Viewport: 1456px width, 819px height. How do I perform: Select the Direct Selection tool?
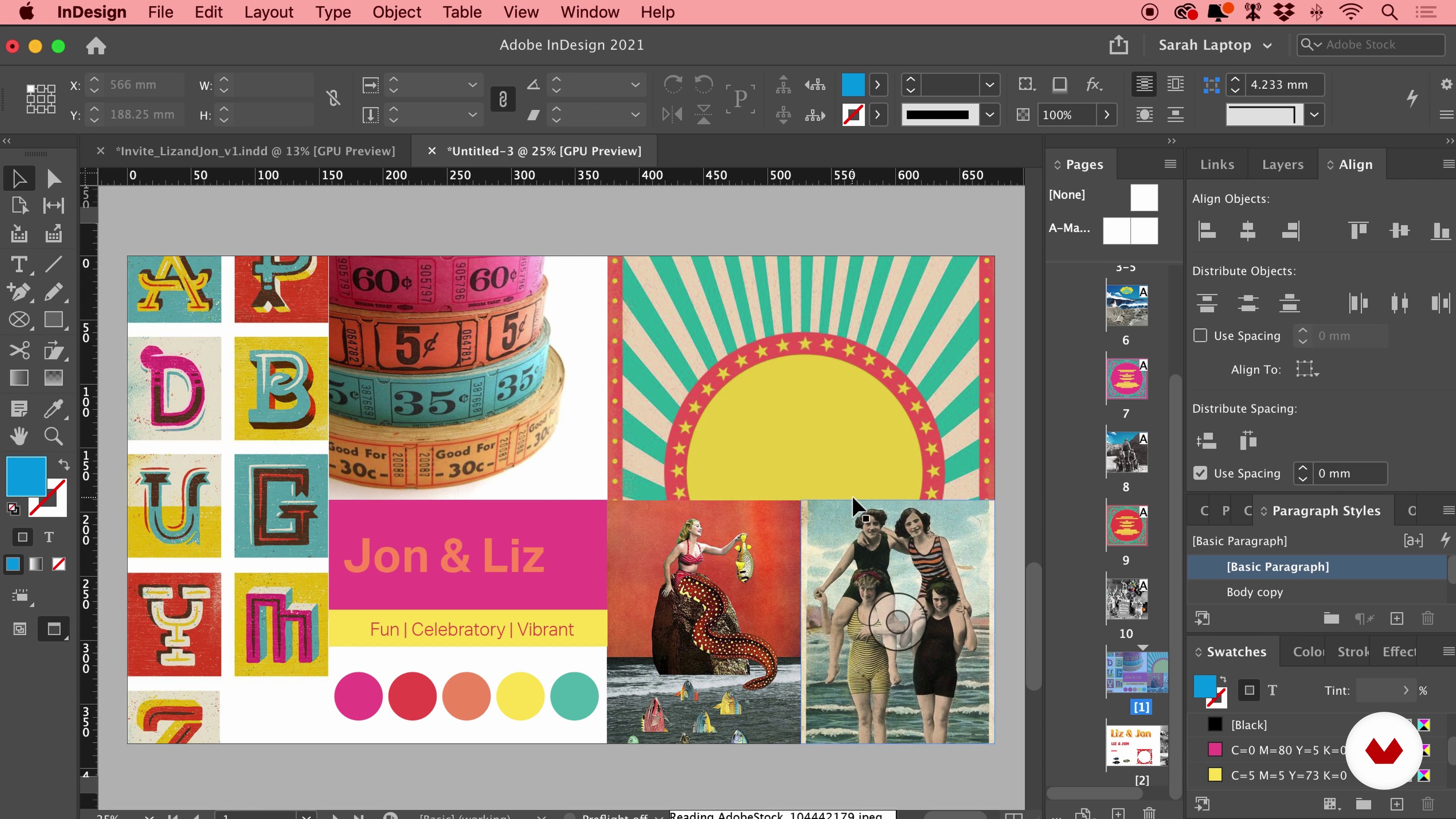pos(54,179)
